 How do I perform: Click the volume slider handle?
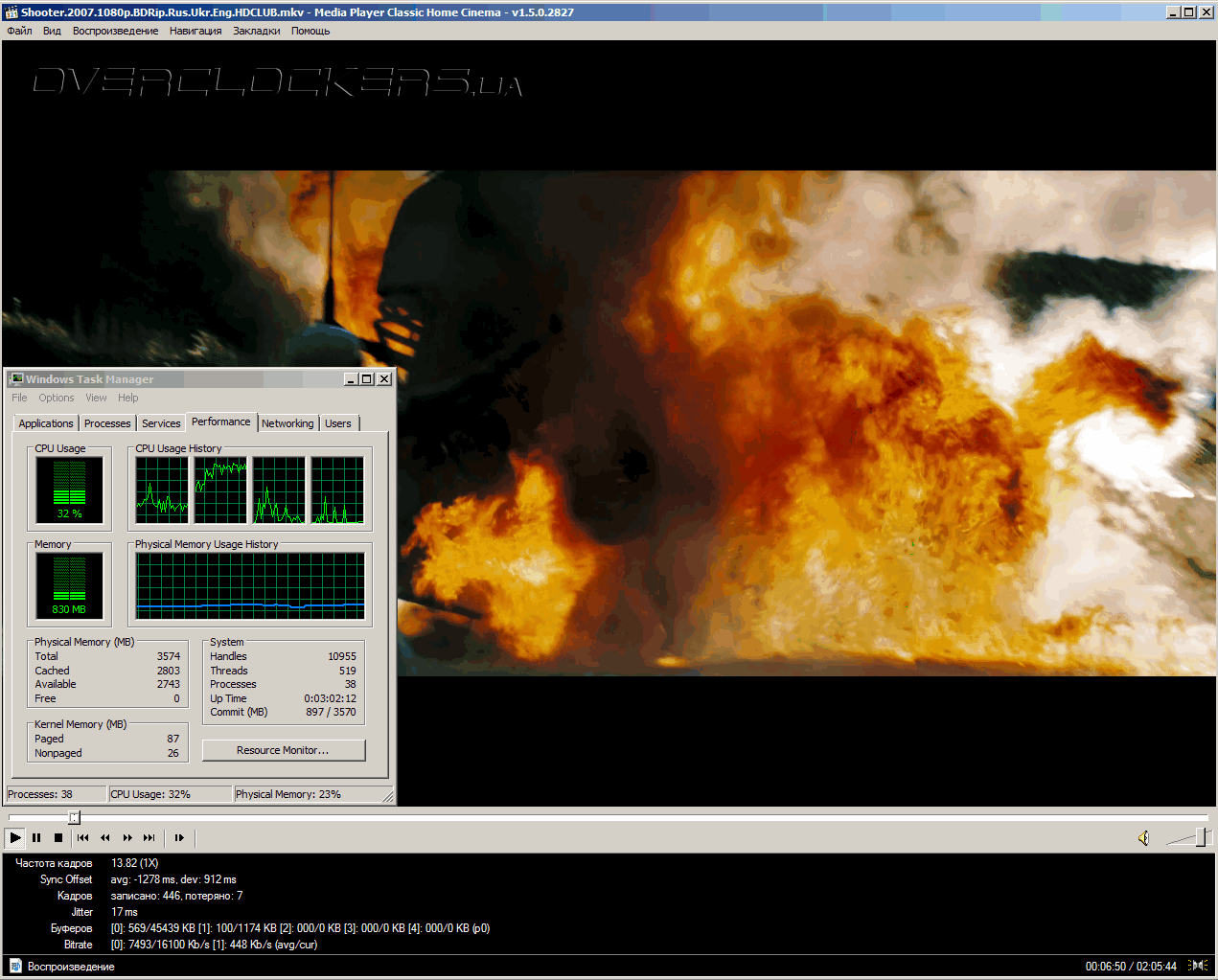1201,837
